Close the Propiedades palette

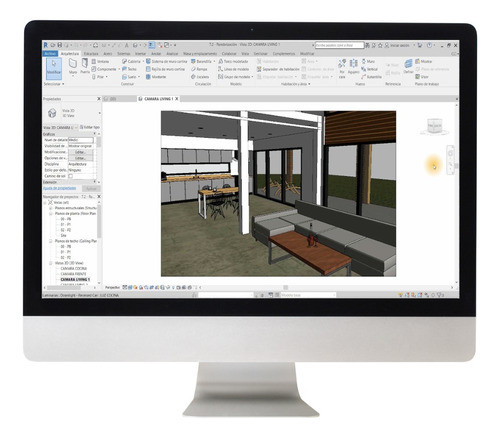coord(99,99)
